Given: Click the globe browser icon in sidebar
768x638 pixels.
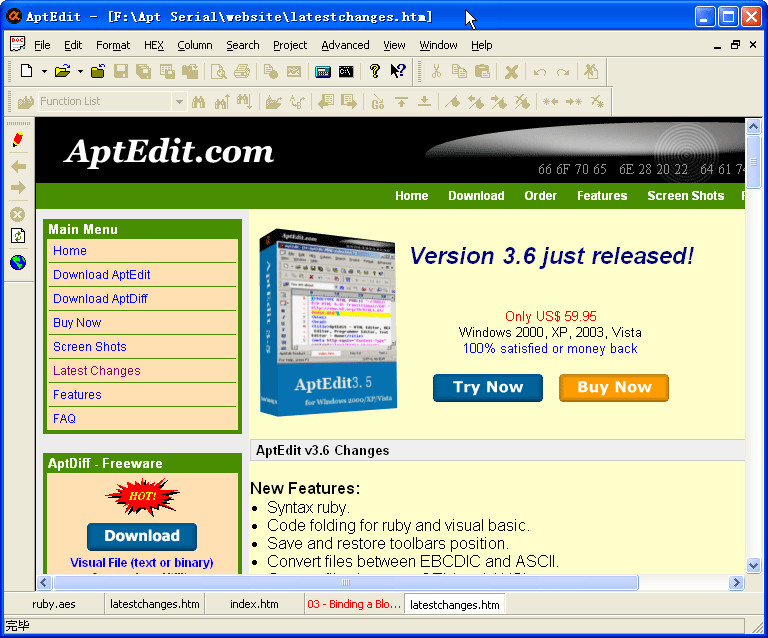Looking at the screenshot, I should [18, 262].
